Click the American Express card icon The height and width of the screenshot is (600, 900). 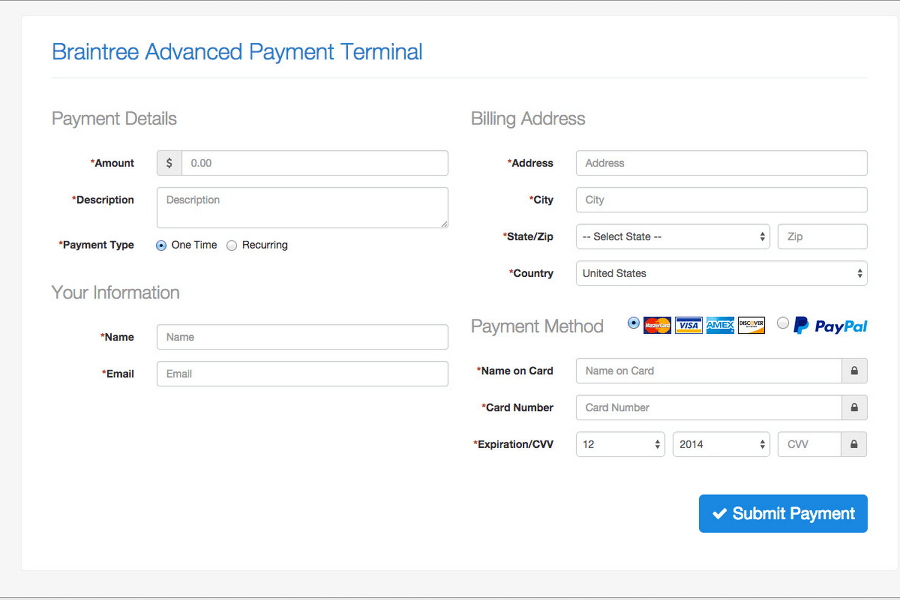[720, 325]
